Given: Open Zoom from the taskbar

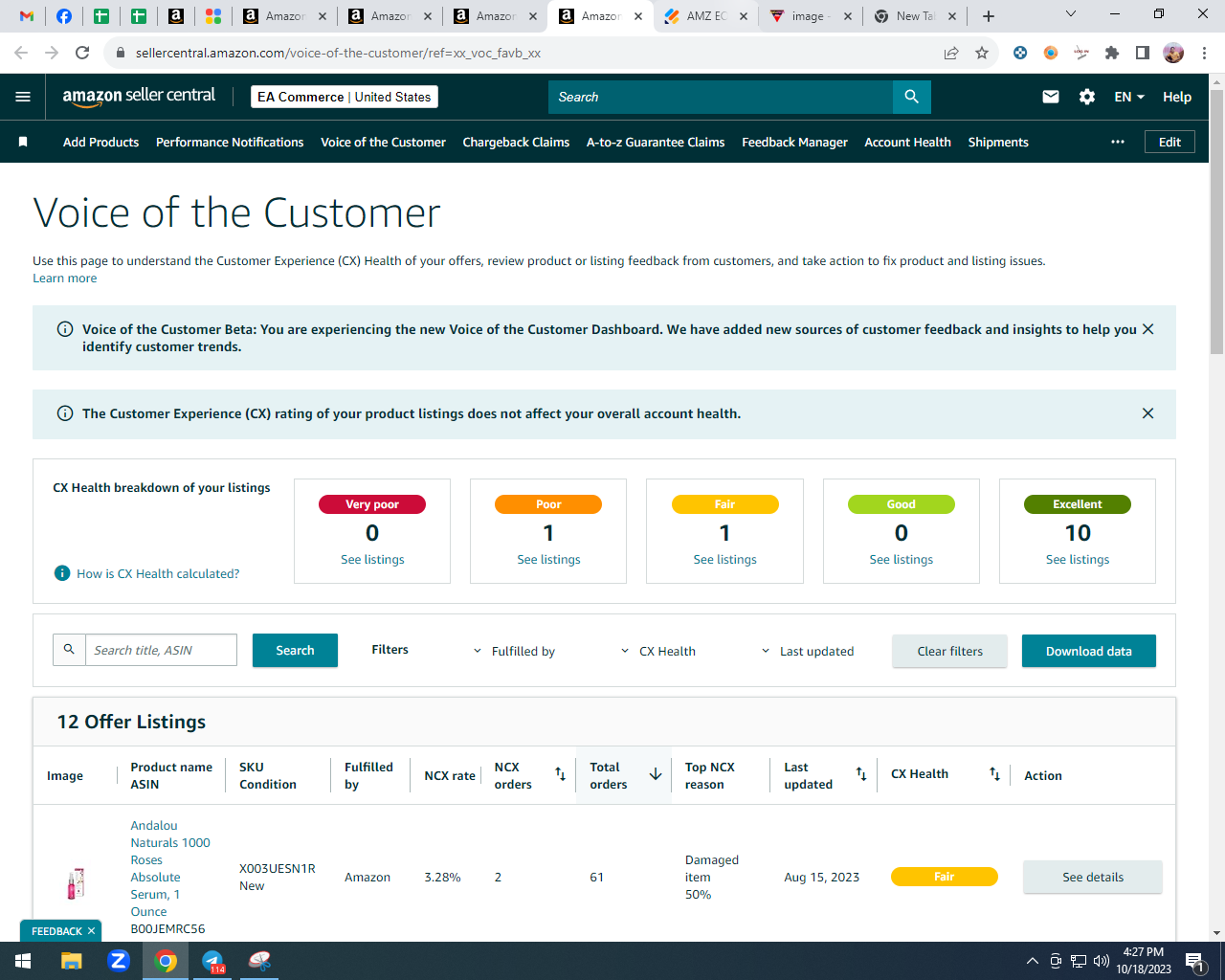Looking at the screenshot, I should click(119, 961).
